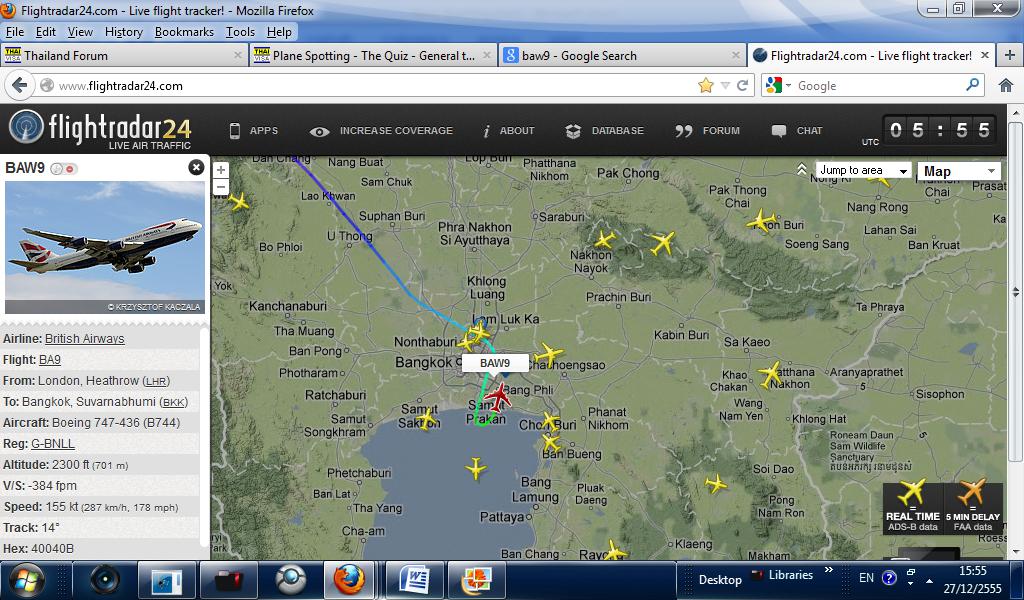Open the Jump to area dropdown
The height and width of the screenshot is (600, 1024).
[863, 170]
